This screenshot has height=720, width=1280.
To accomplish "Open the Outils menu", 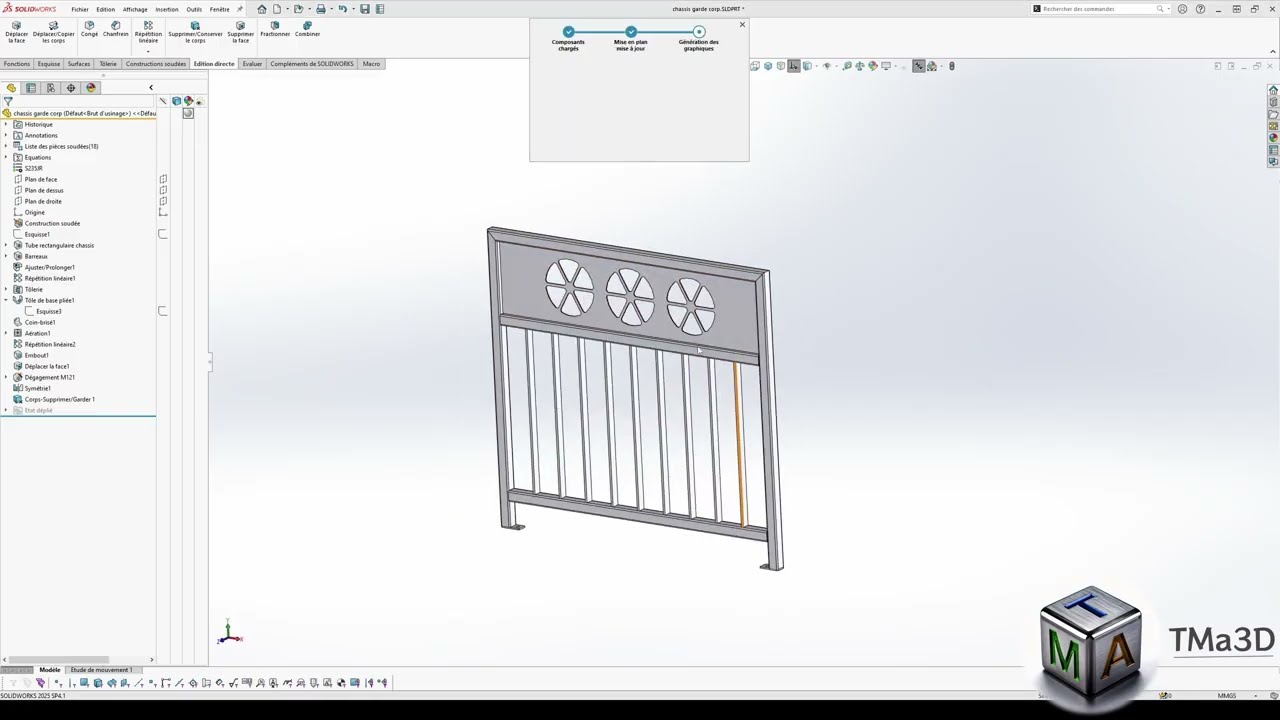I will click(x=194, y=9).
